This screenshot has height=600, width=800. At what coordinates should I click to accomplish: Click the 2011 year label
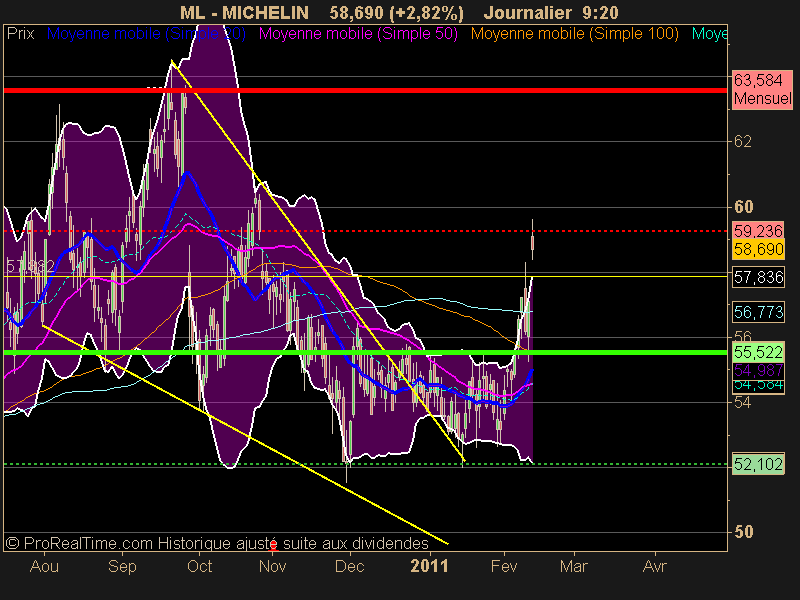click(x=430, y=566)
